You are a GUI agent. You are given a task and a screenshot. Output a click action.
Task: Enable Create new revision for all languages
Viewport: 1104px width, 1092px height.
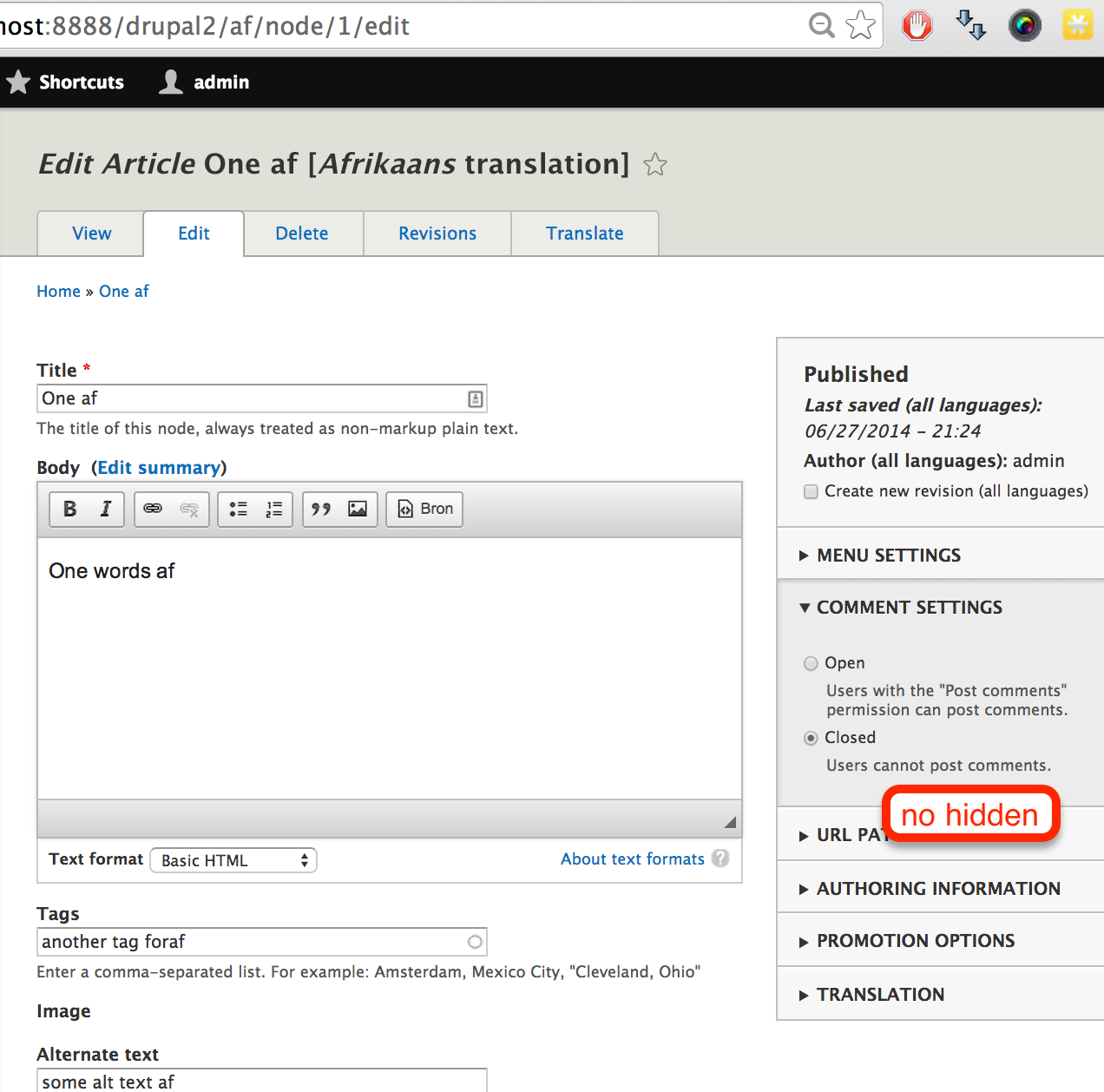point(810,491)
